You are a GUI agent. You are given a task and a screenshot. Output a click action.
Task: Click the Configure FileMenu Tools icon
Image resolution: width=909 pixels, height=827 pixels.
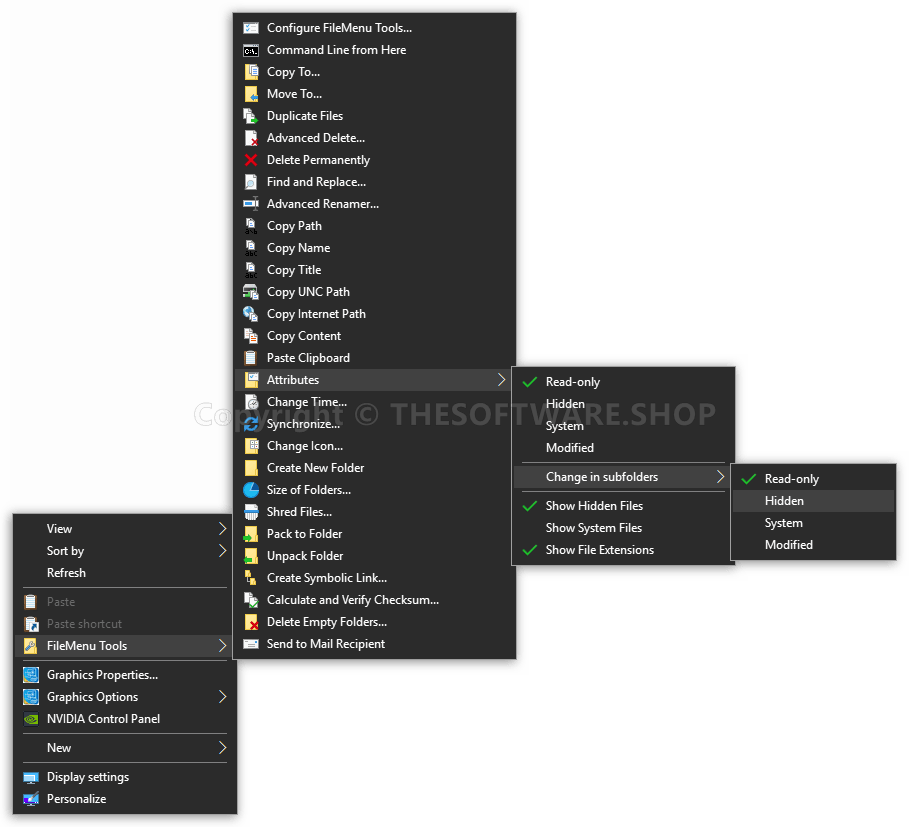pos(250,28)
